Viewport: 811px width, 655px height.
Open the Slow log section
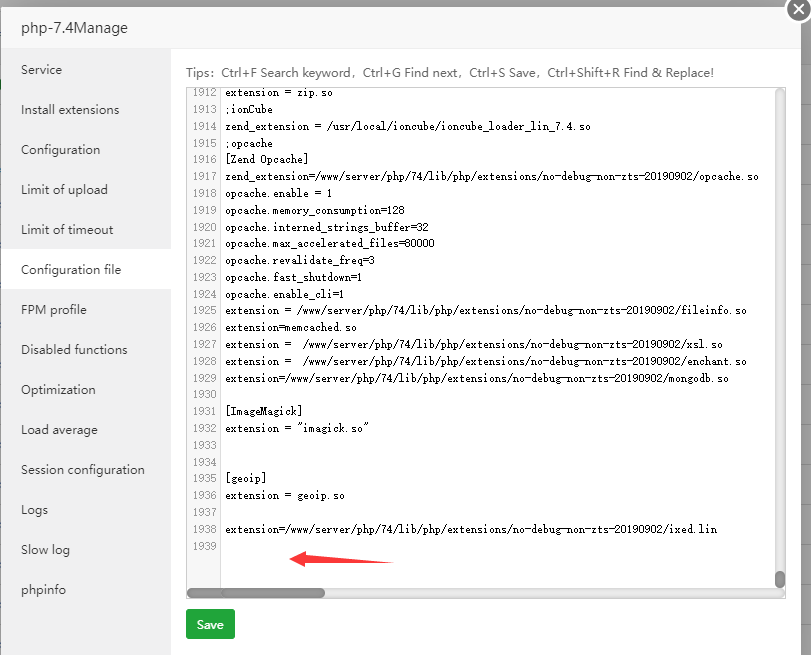click(x=46, y=550)
